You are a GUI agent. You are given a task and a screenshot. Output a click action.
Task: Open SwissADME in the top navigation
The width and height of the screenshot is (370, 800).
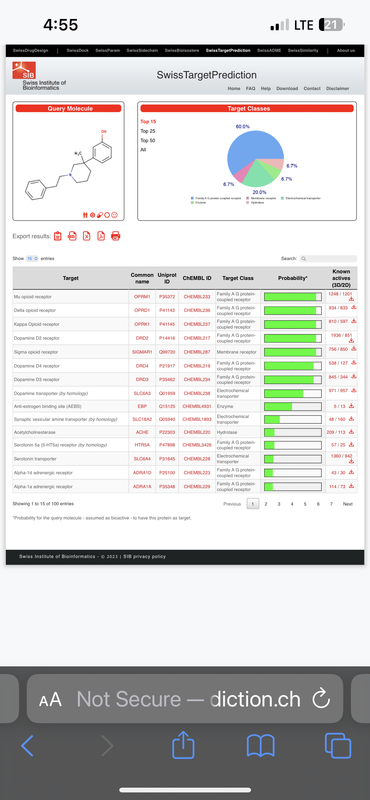coord(269,51)
